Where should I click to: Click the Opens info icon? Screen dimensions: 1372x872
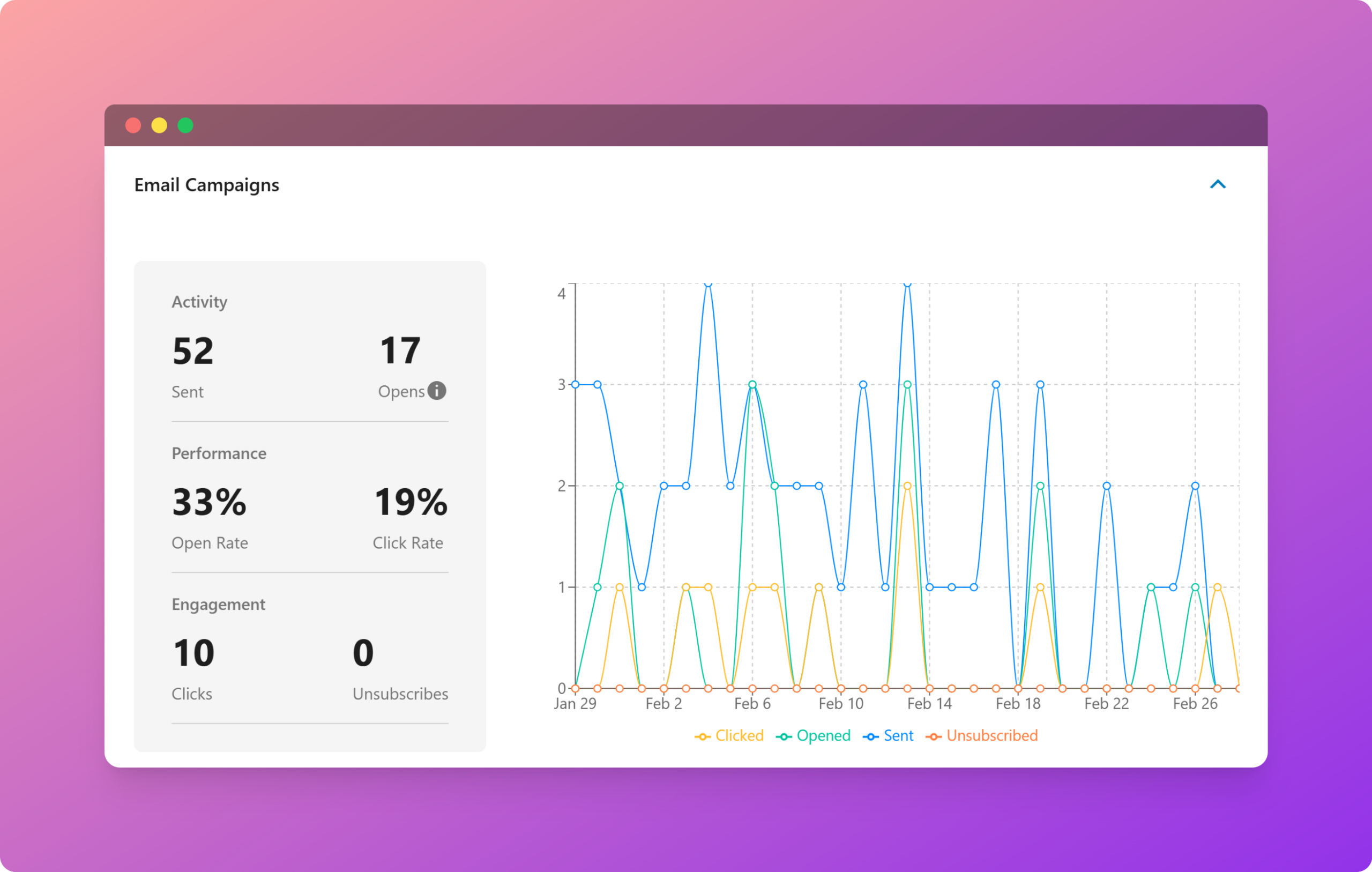click(437, 391)
